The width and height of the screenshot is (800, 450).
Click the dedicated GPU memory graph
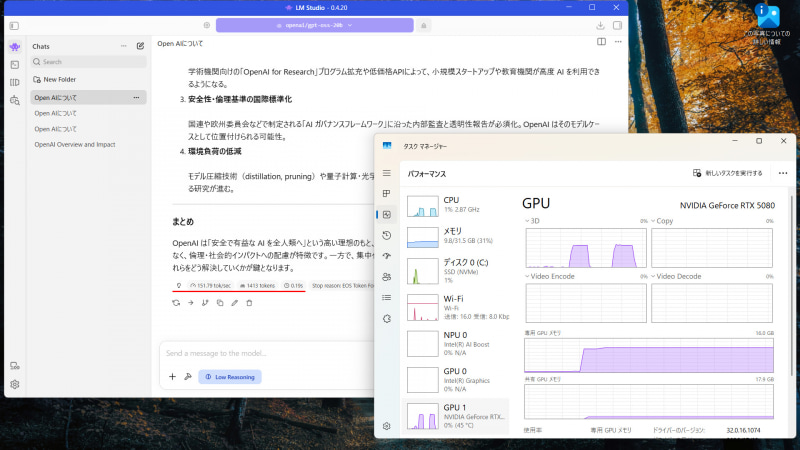click(649, 355)
